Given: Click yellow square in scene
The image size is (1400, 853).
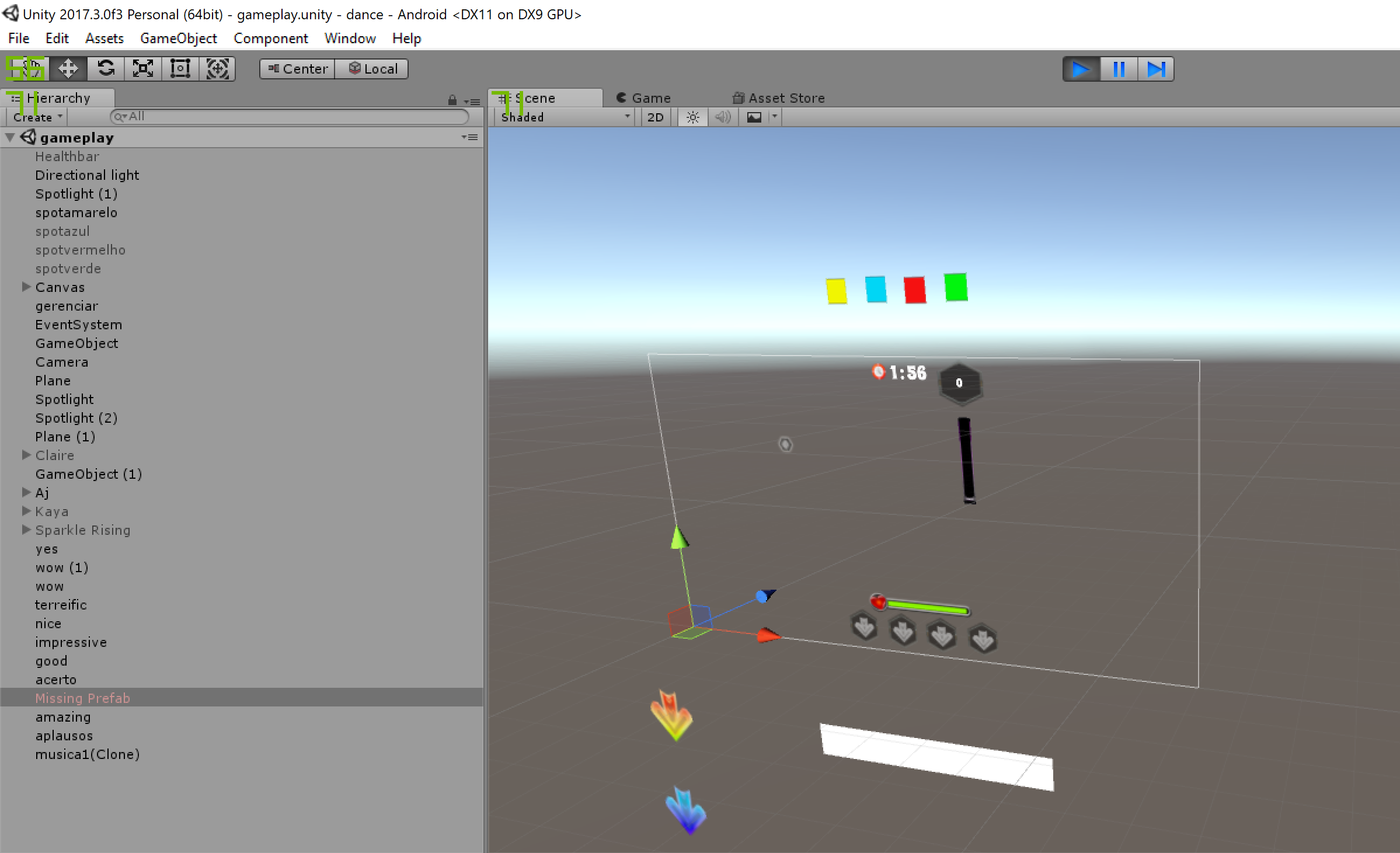Looking at the screenshot, I should pos(837,291).
